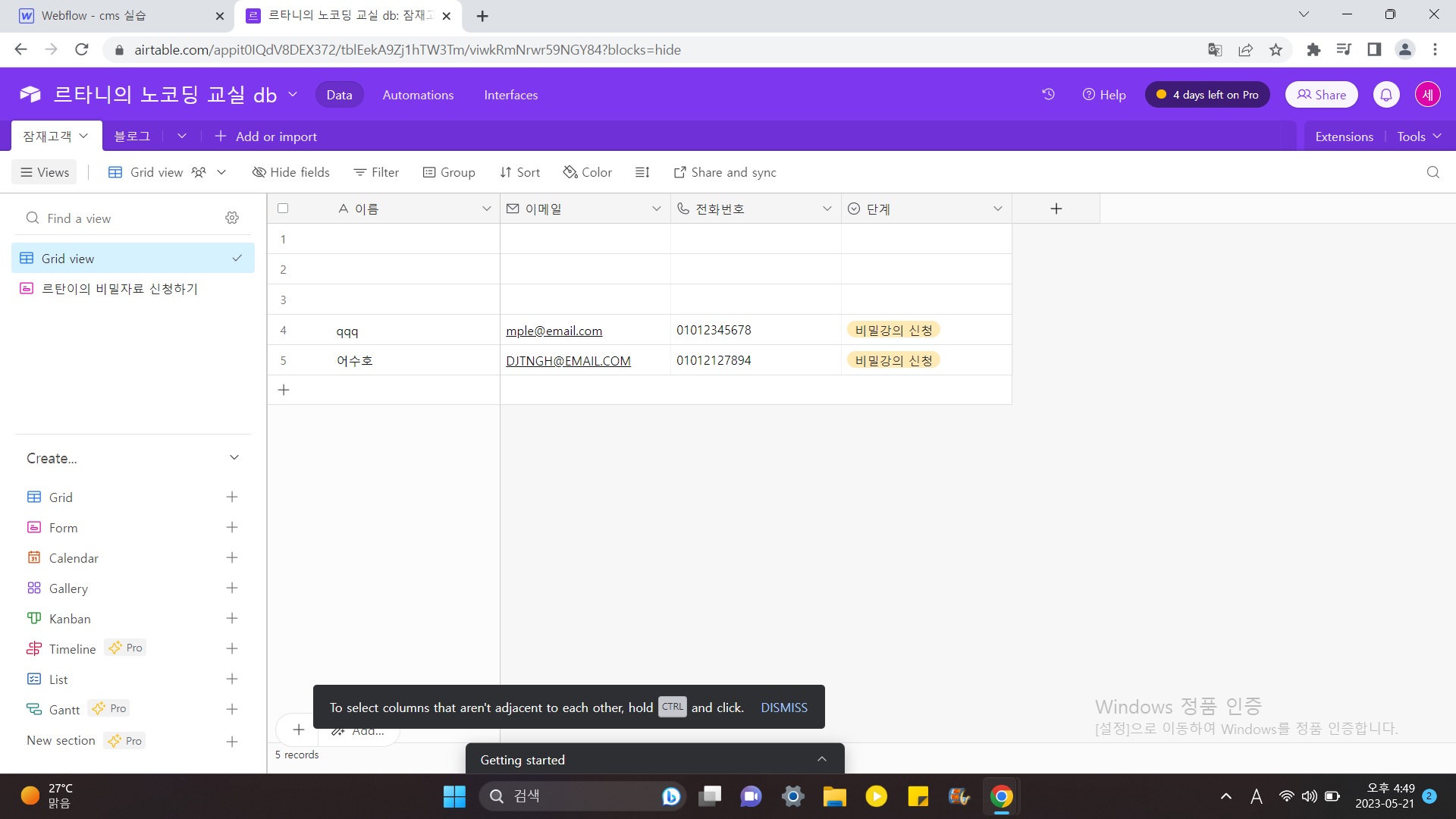This screenshot has height=819, width=1456.
Task: Click Hide fields button
Action: coord(291,172)
